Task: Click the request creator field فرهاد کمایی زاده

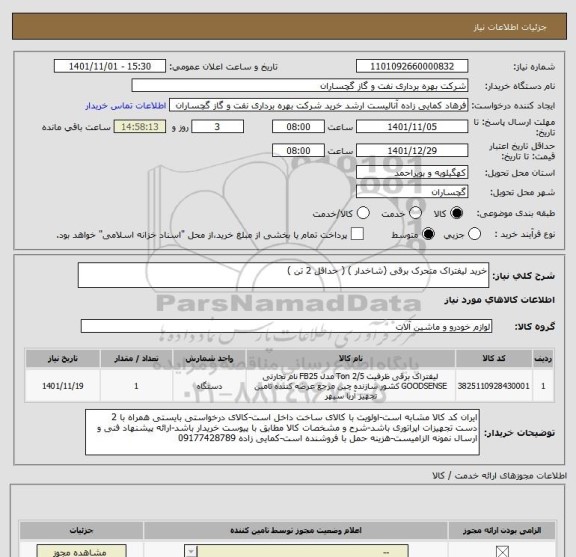Action: pyautogui.click(x=318, y=105)
